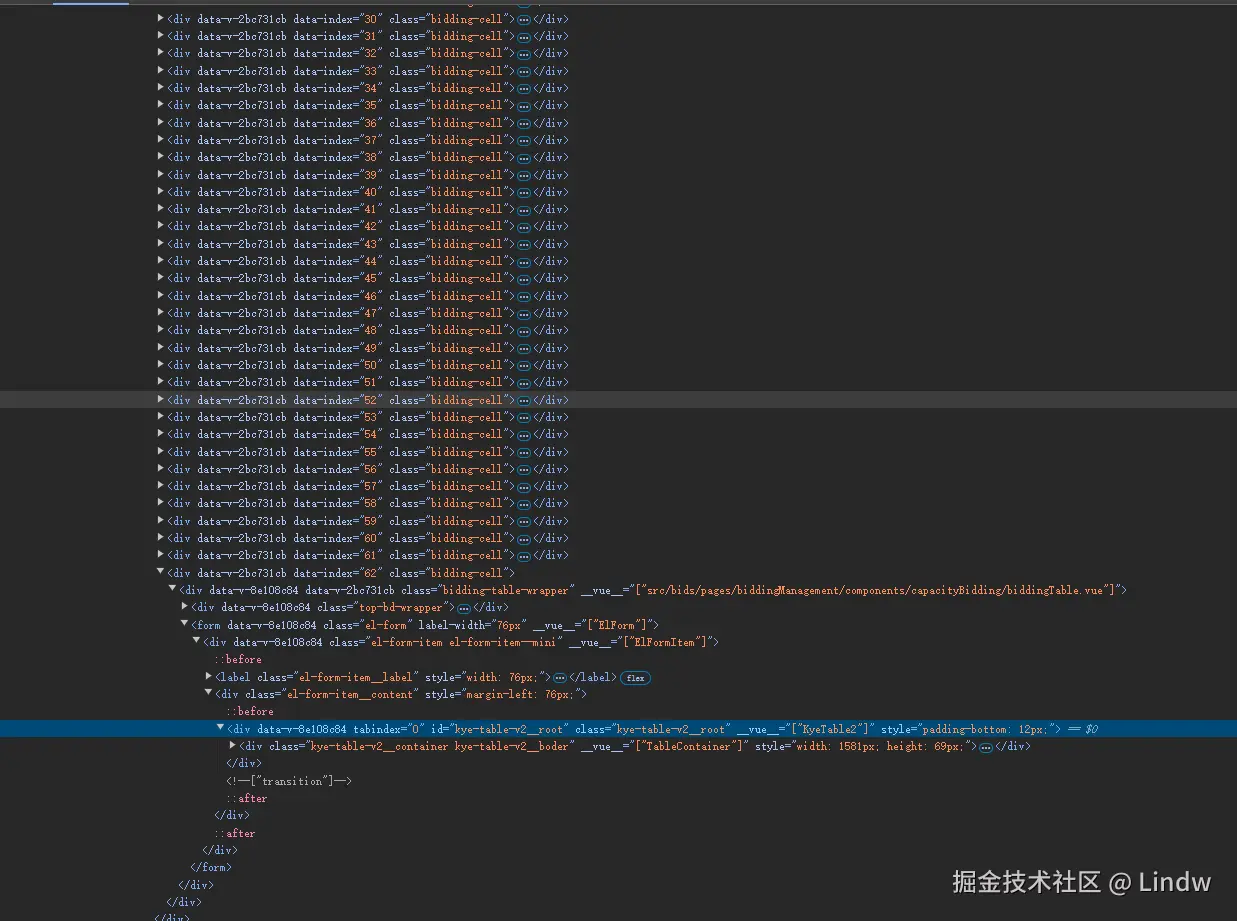Image resolution: width=1237 pixels, height=921 pixels.
Task: Click the ellipsis badge on data-index "43" row
Action: (523, 244)
